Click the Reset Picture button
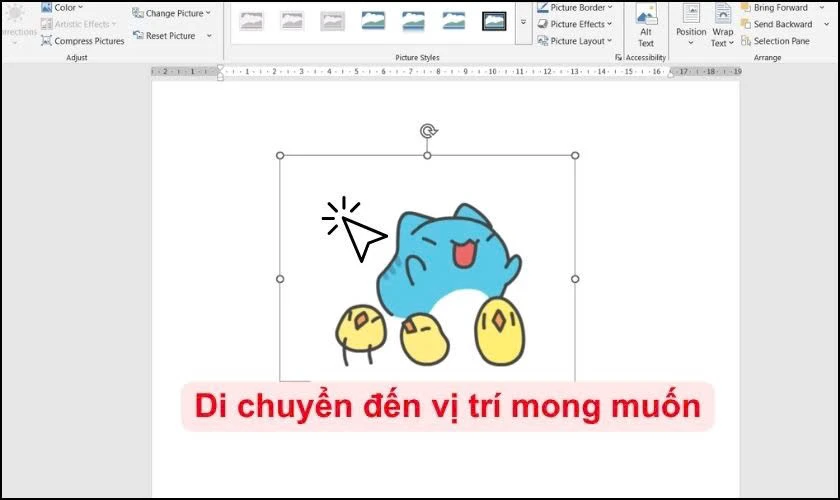This screenshot has height=500, width=840. point(164,35)
